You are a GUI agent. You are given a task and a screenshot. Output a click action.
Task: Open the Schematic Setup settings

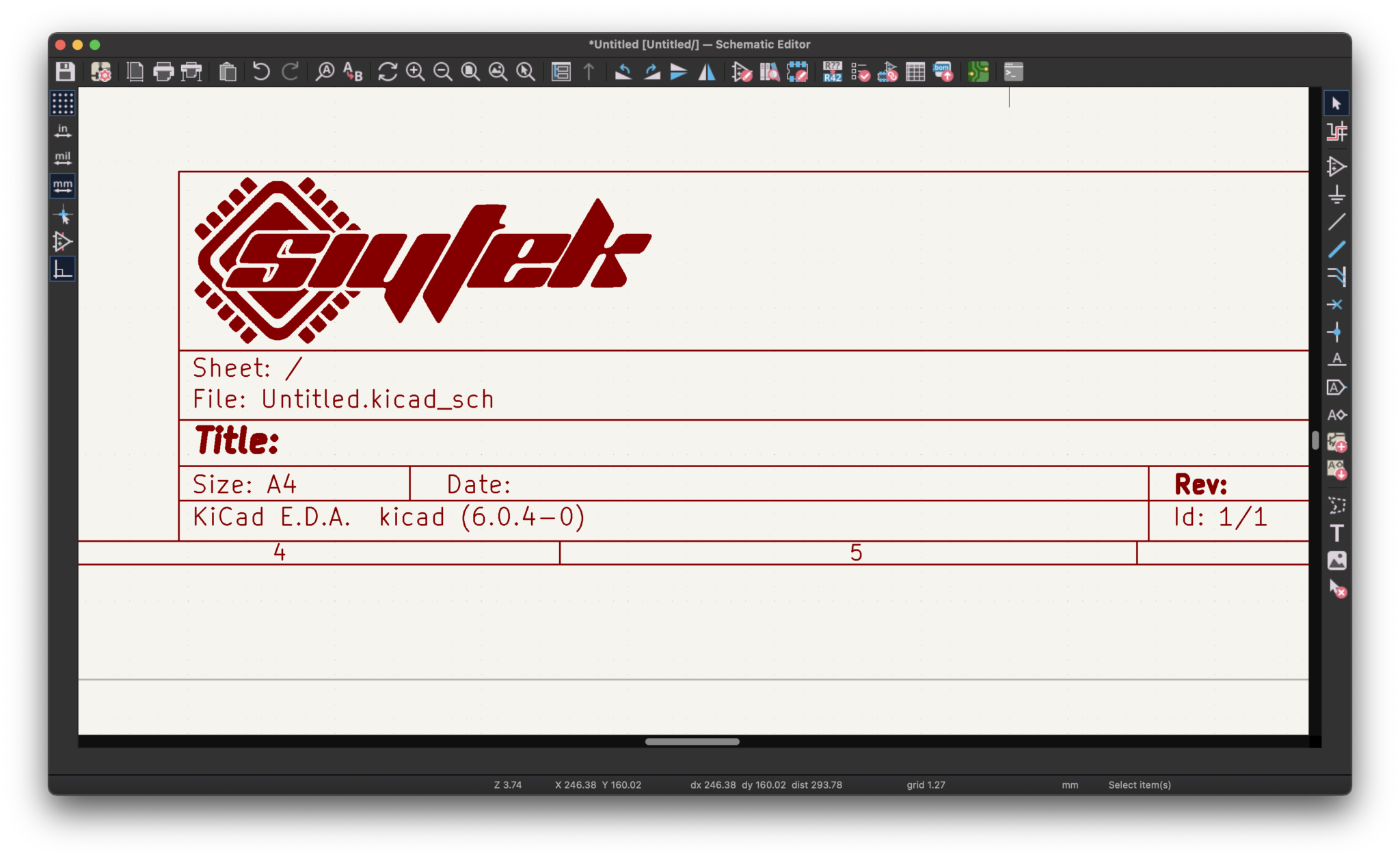pos(101,71)
